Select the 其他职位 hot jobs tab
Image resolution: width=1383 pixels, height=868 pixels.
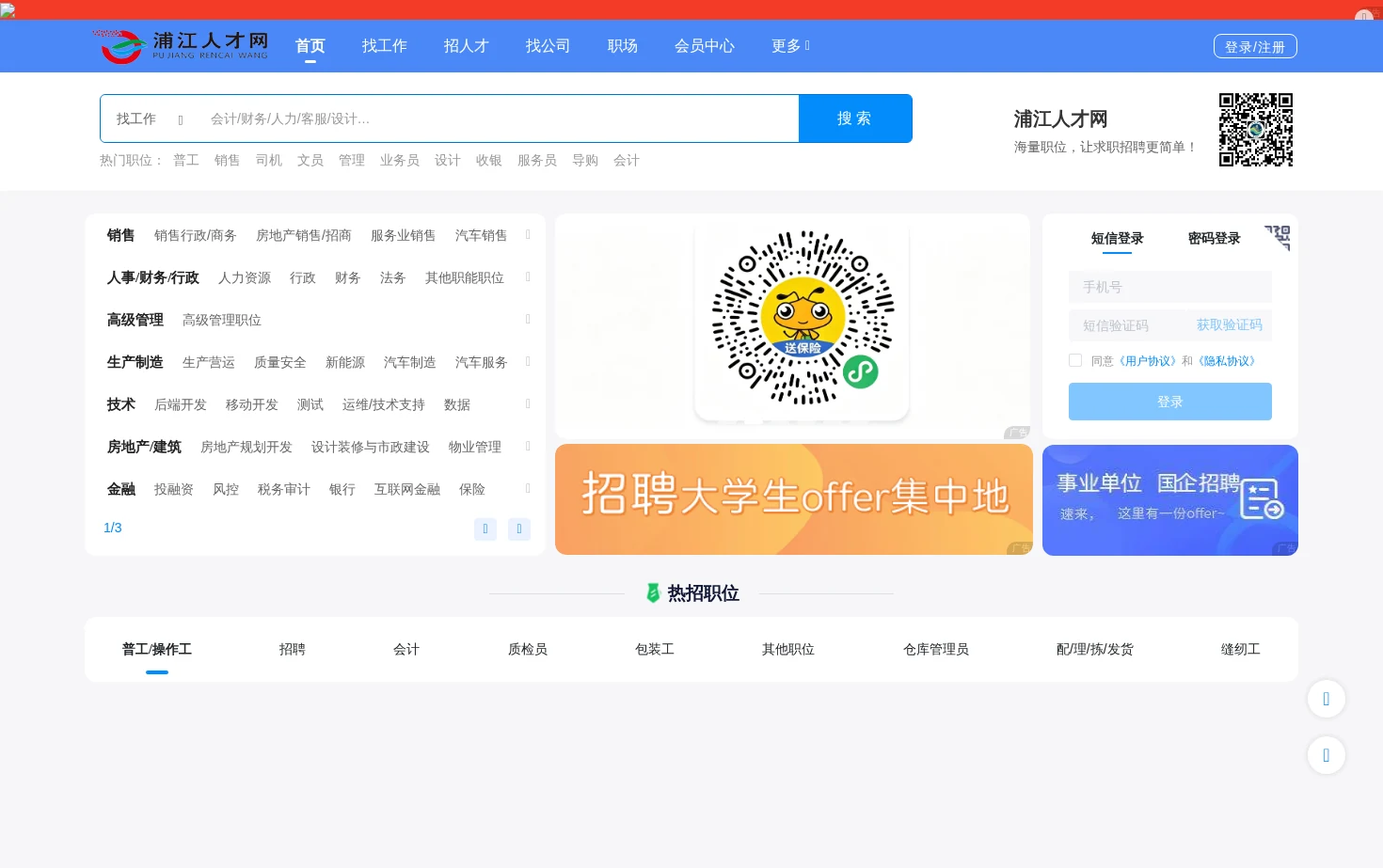point(788,649)
